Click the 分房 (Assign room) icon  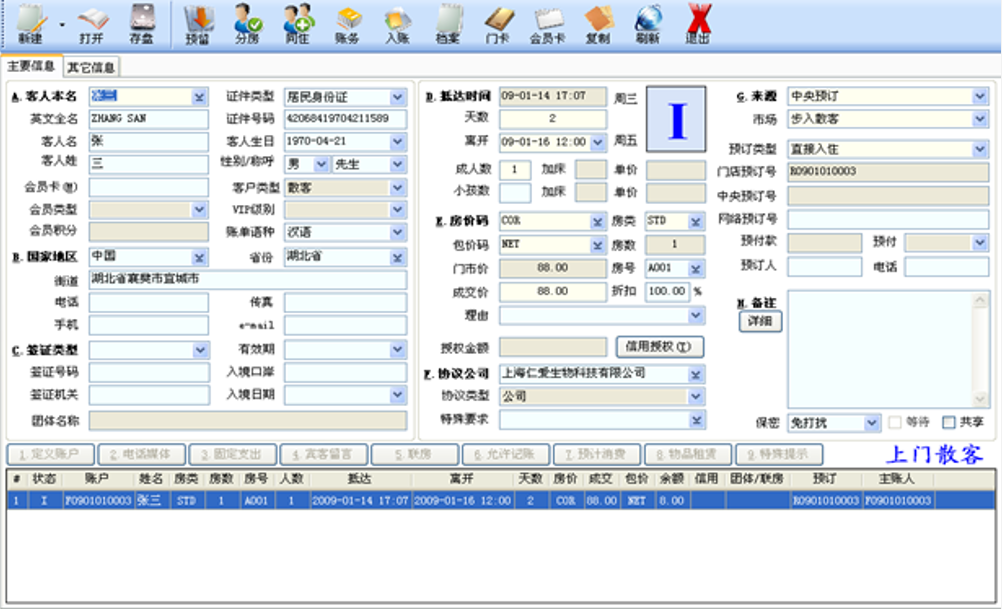click(x=247, y=20)
